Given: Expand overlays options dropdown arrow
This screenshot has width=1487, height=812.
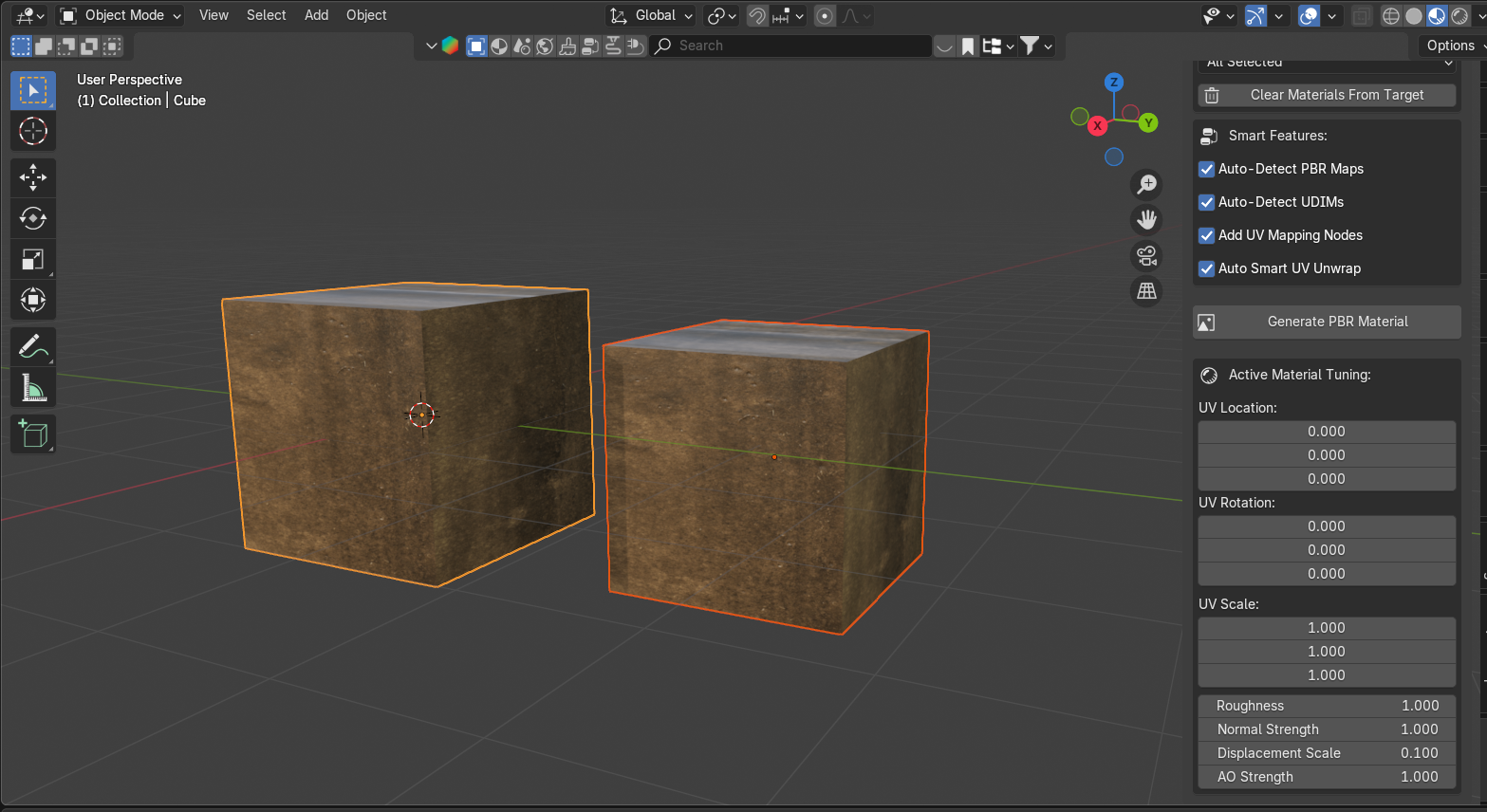Looking at the screenshot, I should [1332, 16].
